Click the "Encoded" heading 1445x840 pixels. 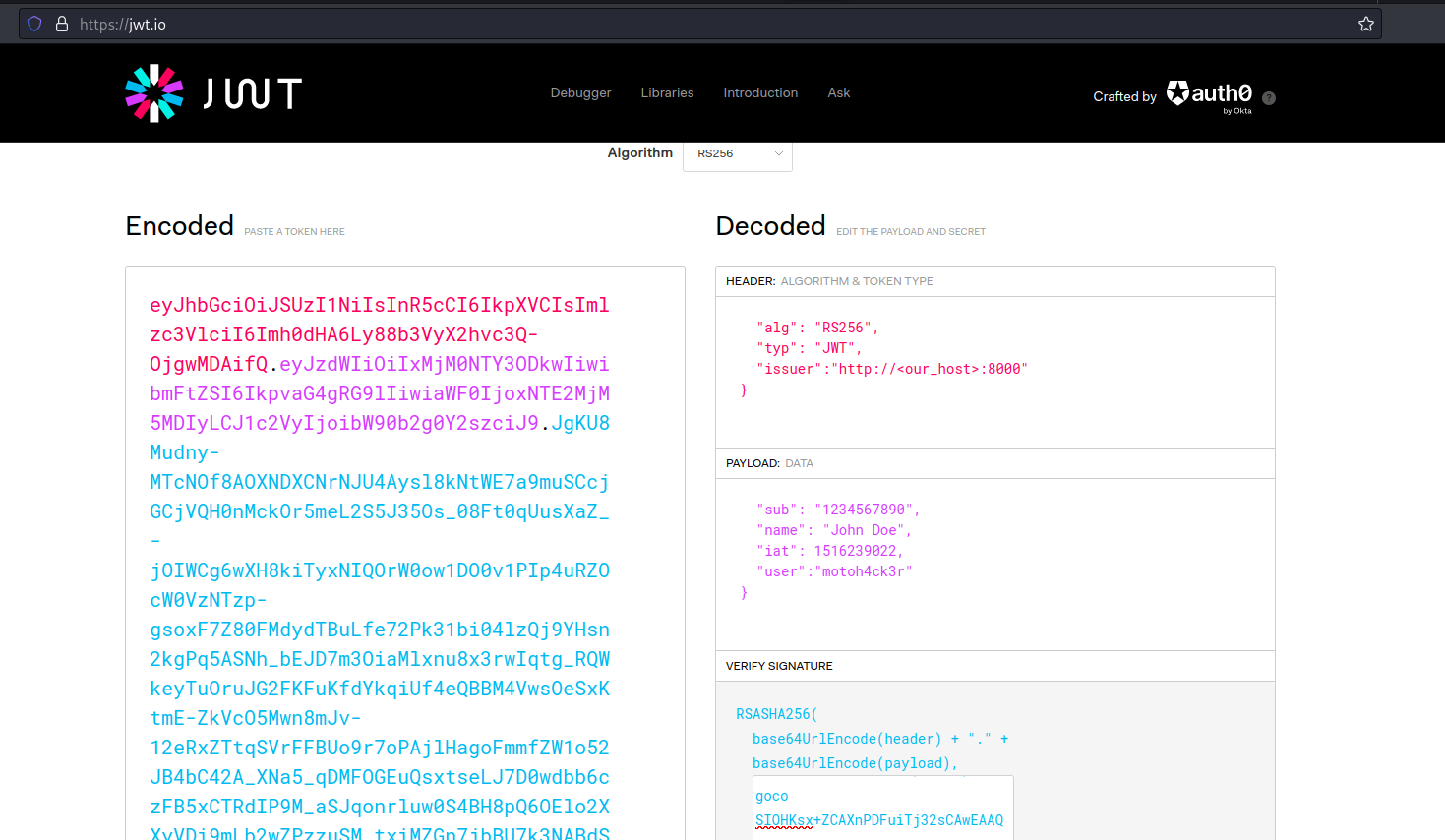pyautogui.click(x=180, y=226)
